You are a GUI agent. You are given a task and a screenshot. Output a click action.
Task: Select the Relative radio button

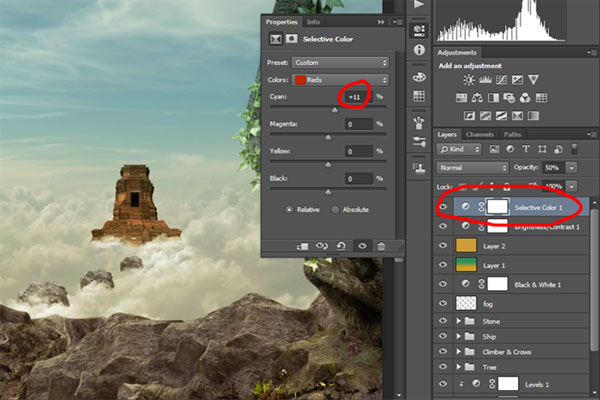[290, 210]
